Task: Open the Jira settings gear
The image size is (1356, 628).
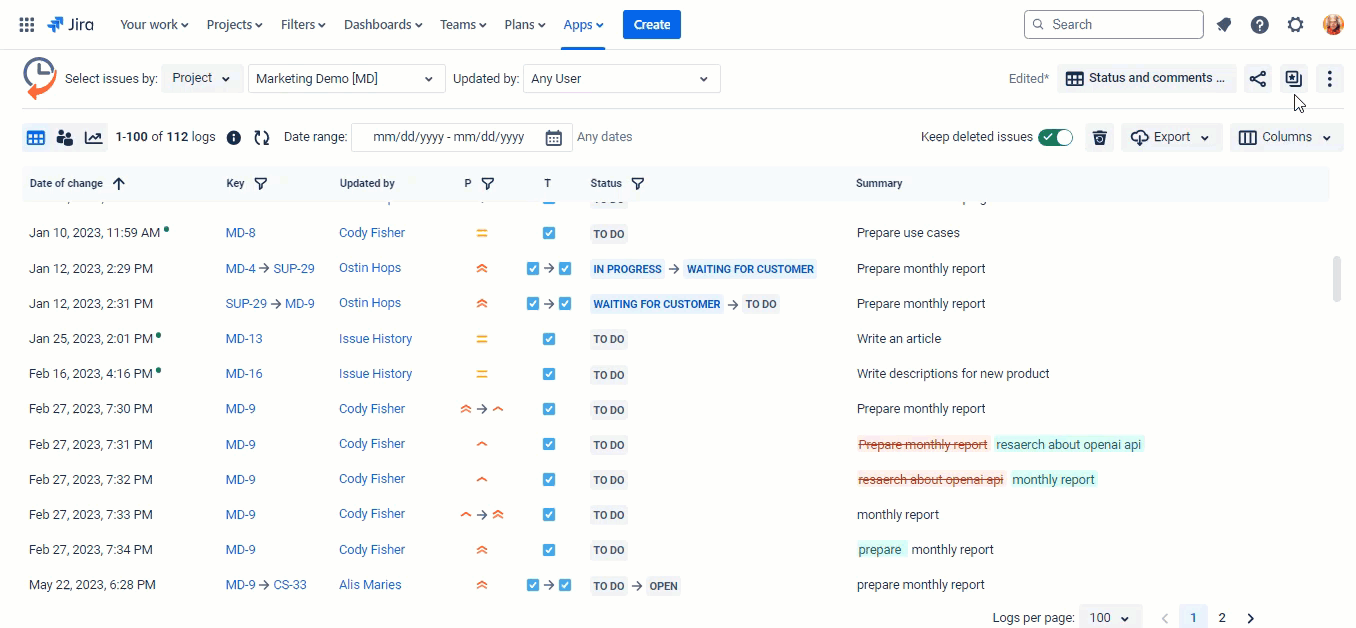Action: (1295, 25)
